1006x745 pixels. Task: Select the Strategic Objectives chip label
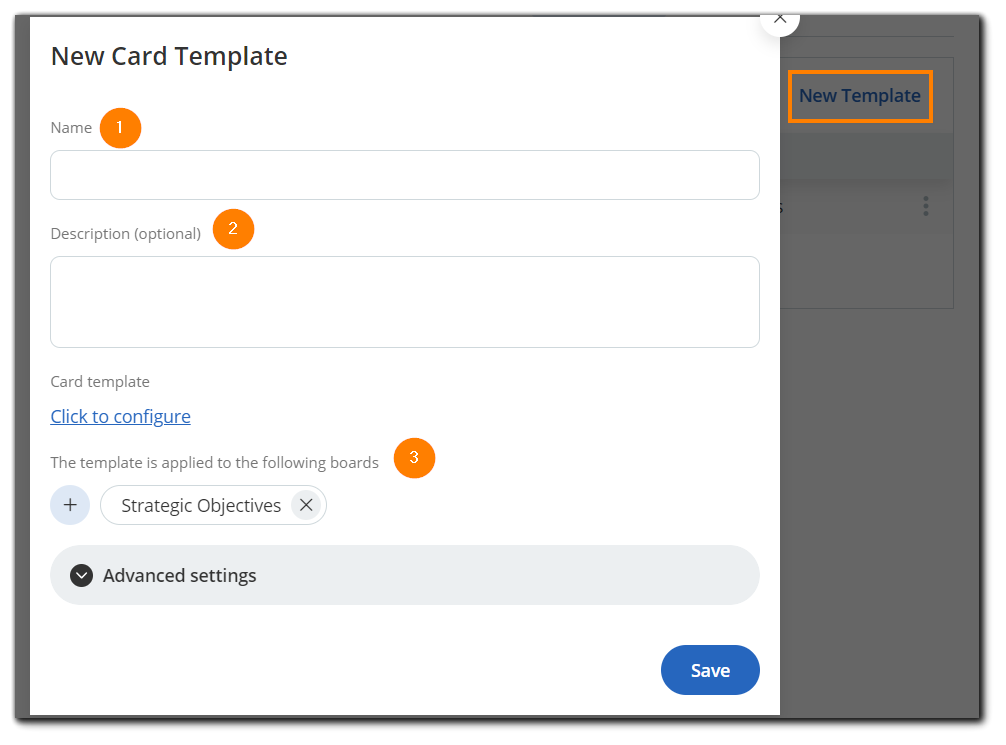point(201,505)
